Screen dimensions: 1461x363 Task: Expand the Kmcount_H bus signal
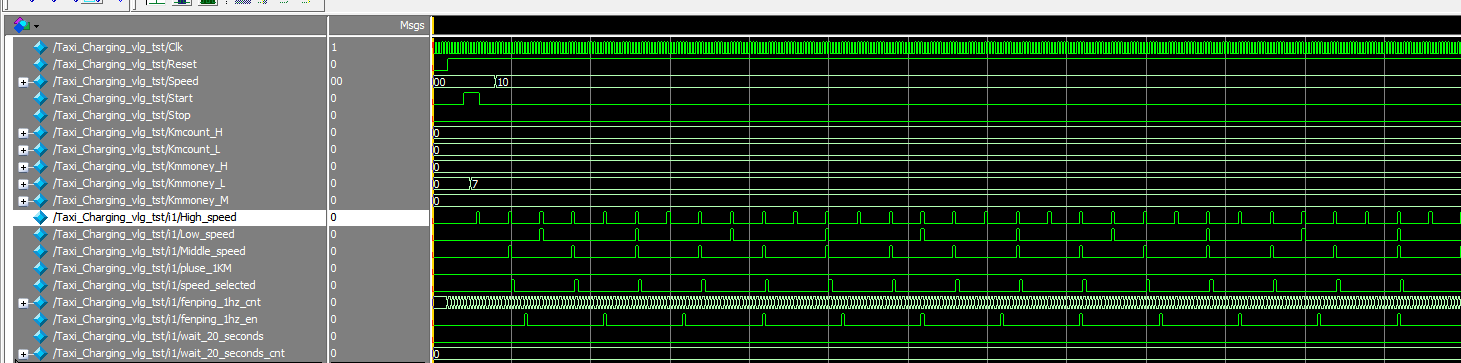click(23, 133)
